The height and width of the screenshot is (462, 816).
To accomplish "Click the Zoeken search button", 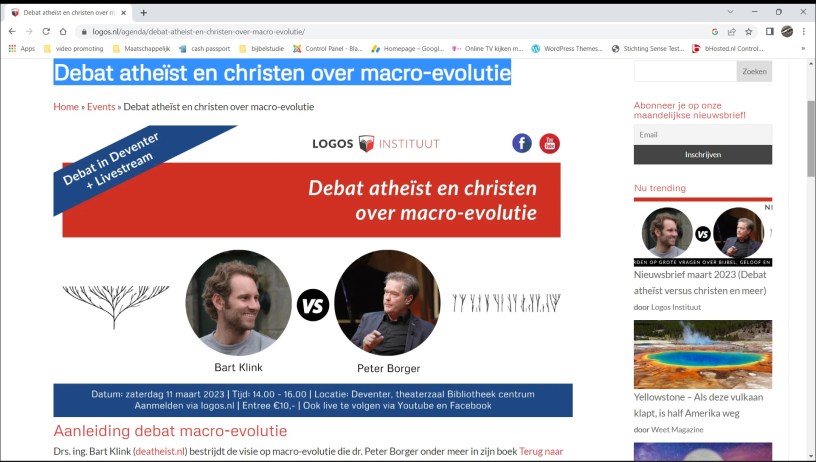I will pyautogui.click(x=754, y=71).
